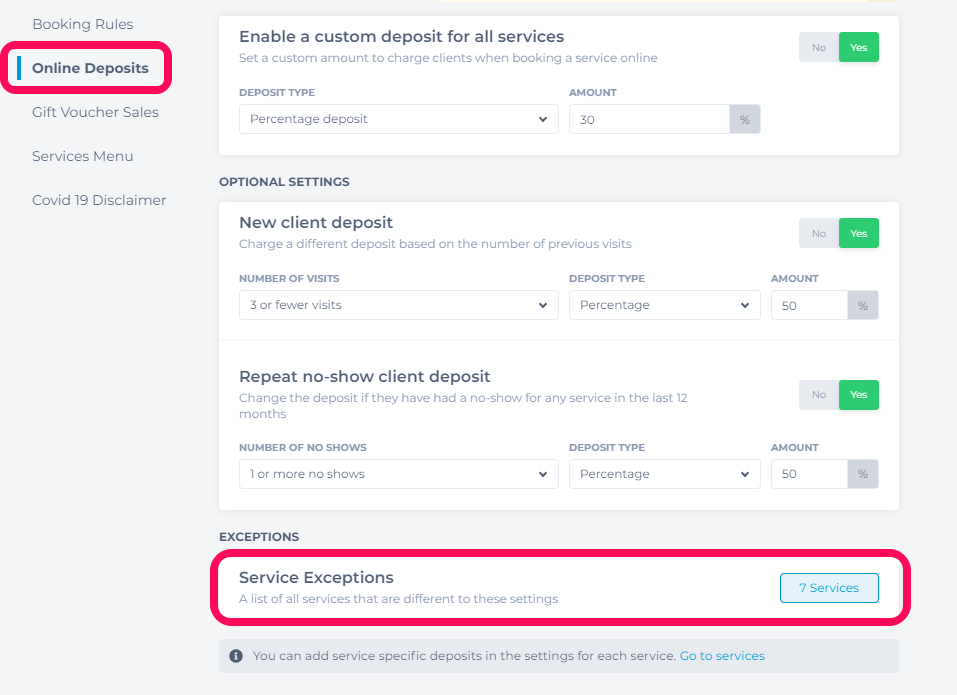Image resolution: width=957 pixels, height=695 pixels.
Task: Click the info icon in the notice bar
Action: click(236, 656)
